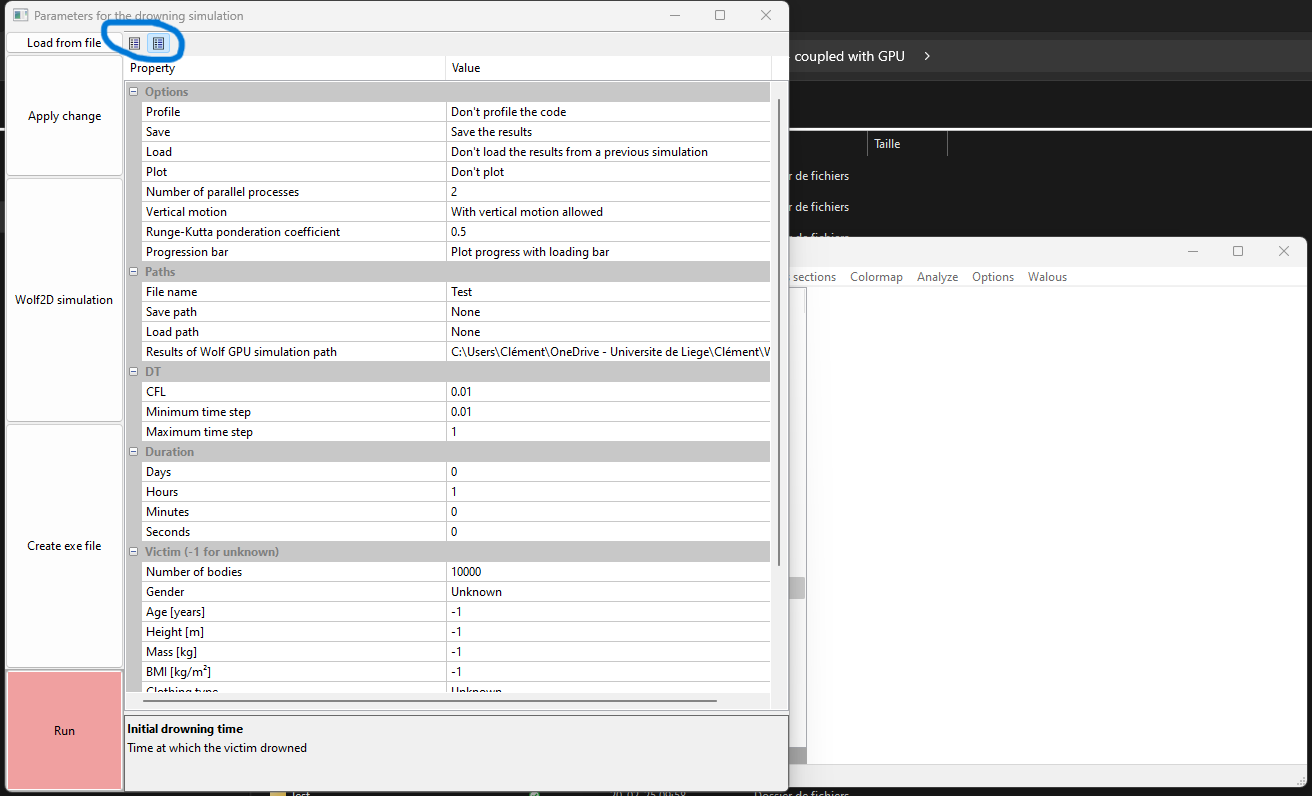Viewport: 1312px width, 796px height.
Task: Click the chevron after 'coupled with GPU'
Action: point(927,56)
